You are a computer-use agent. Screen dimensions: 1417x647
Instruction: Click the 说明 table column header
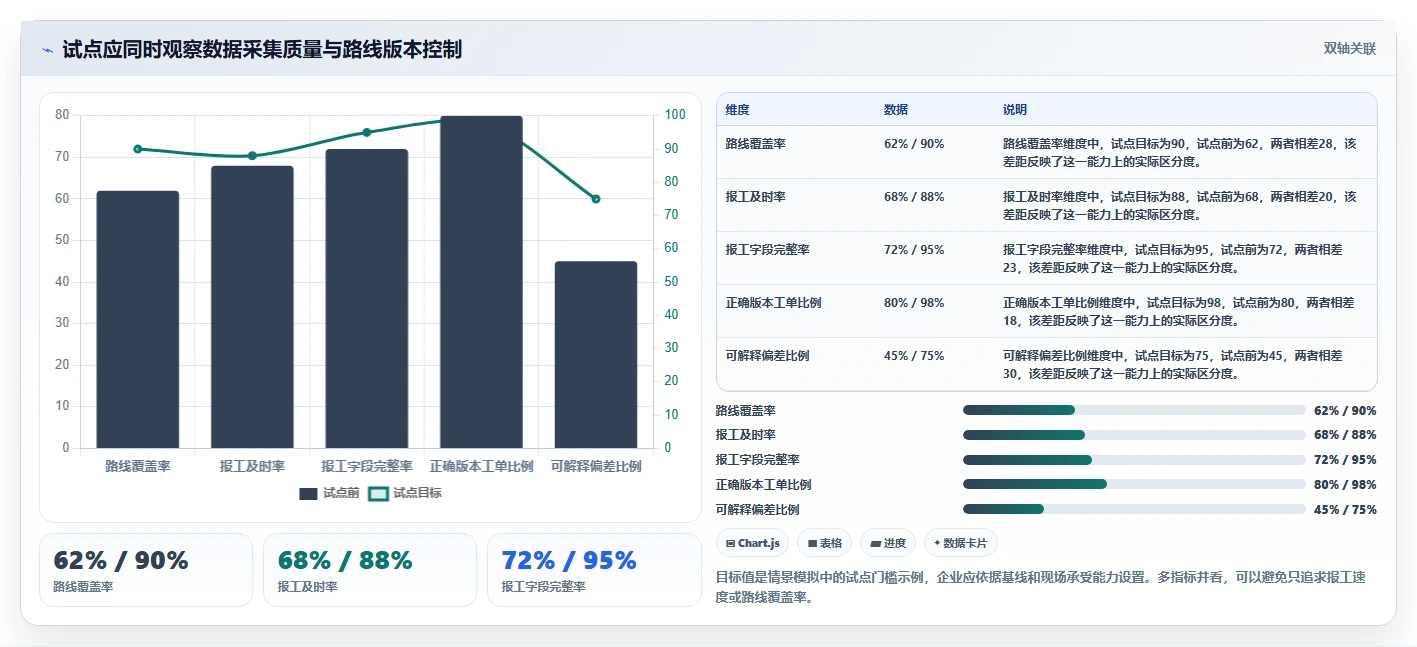coord(1015,110)
